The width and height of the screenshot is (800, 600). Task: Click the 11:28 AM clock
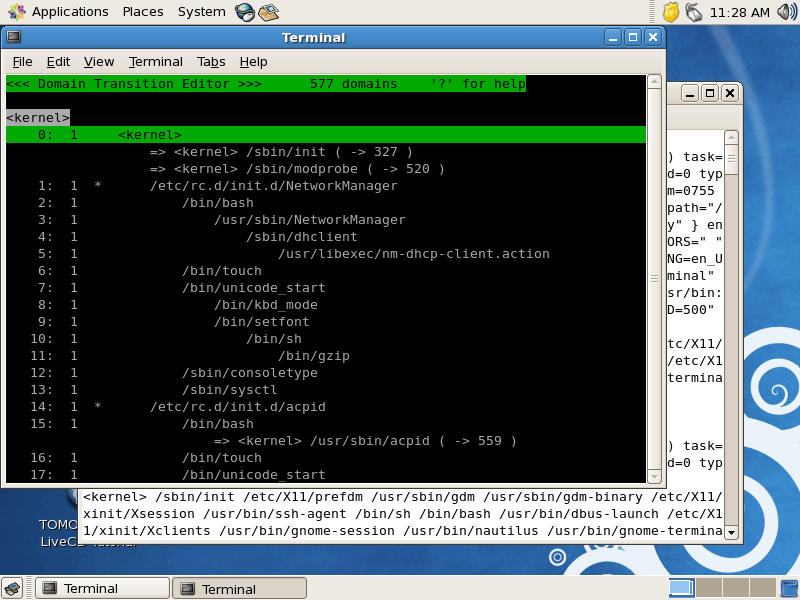(739, 12)
